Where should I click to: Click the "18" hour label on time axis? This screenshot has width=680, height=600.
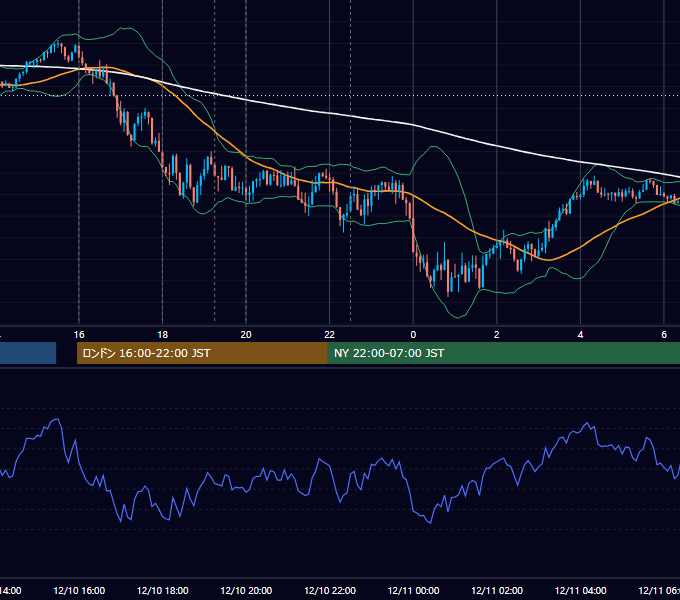(162, 334)
